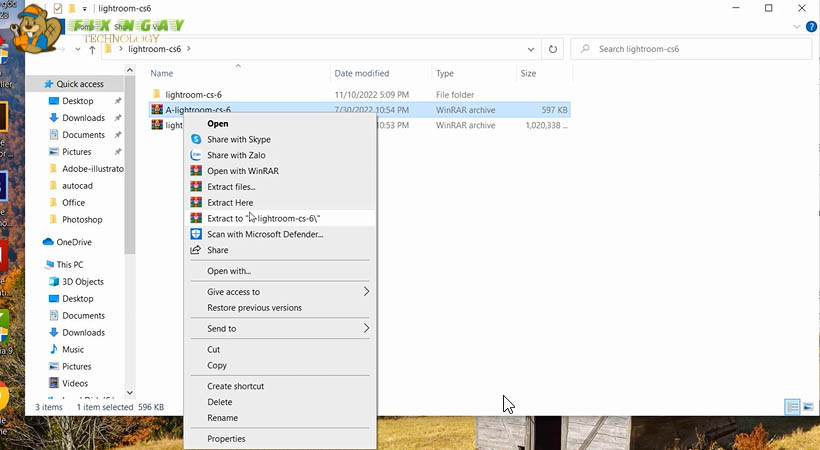This screenshot has width=820, height=450.
Task: Expand the path arrow after lightroom-cs6
Action: click(188, 49)
